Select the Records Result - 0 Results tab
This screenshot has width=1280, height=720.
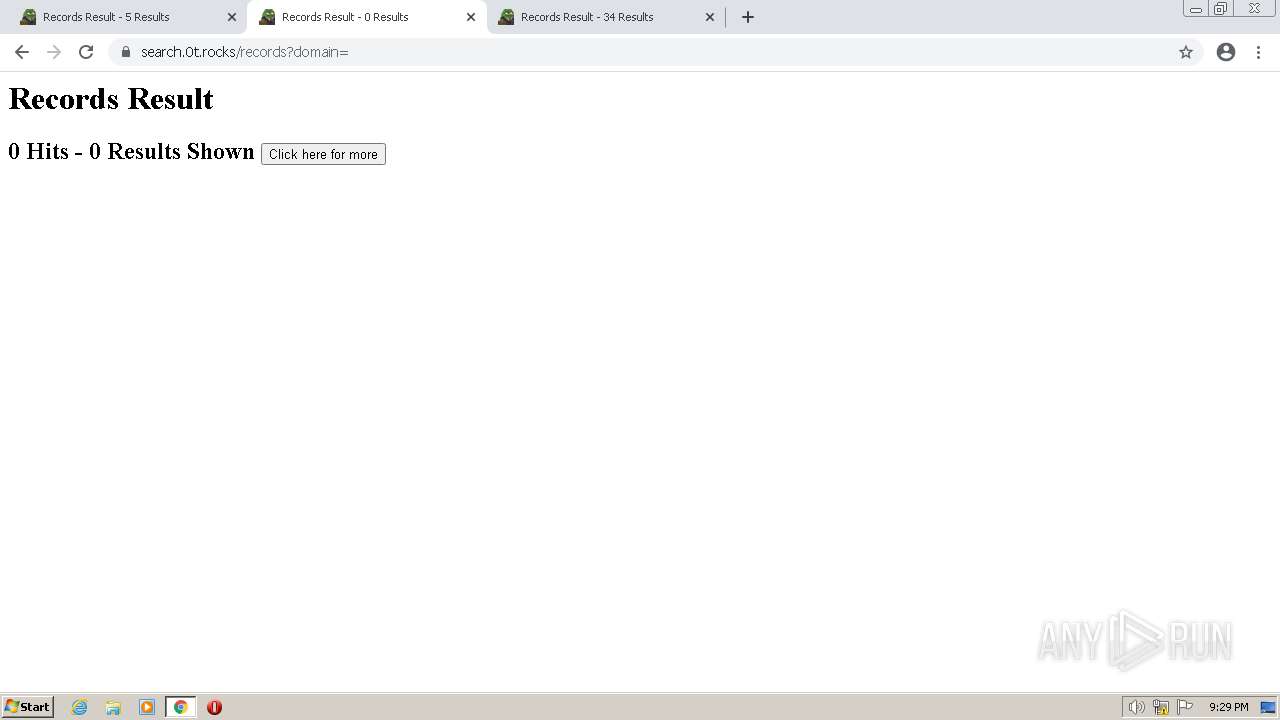click(366, 17)
